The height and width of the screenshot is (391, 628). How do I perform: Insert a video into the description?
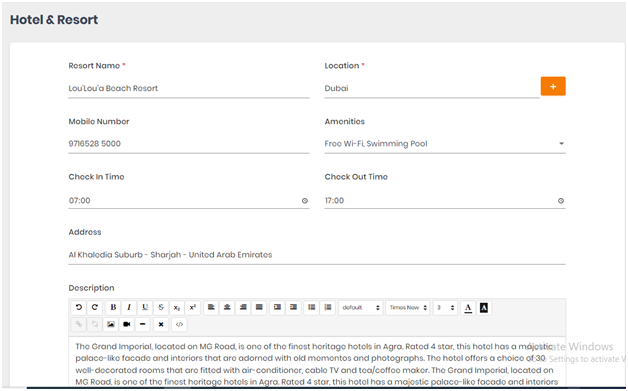click(x=127, y=324)
